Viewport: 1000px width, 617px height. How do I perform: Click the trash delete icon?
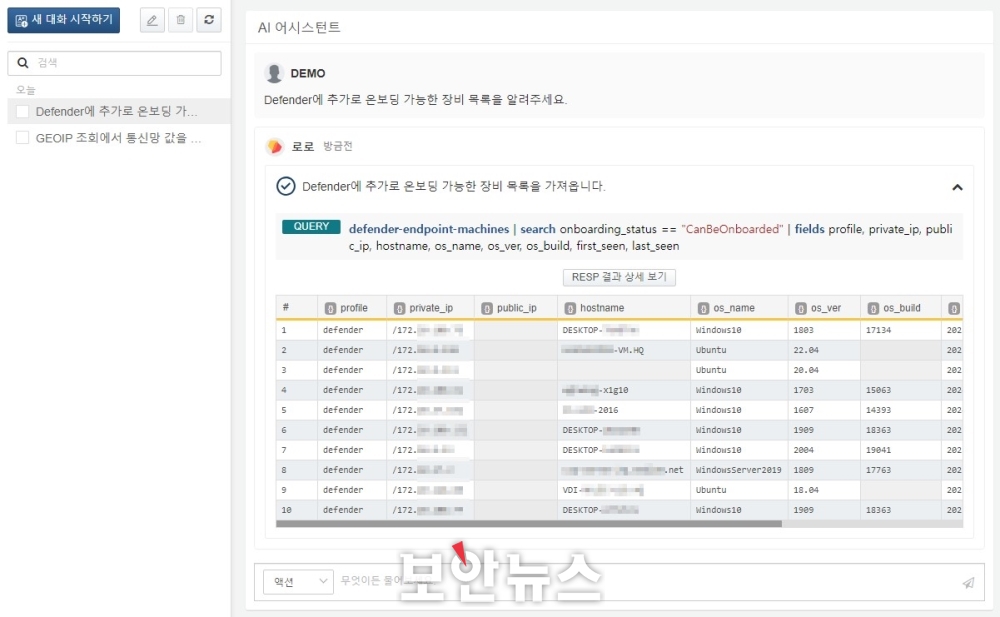180,20
